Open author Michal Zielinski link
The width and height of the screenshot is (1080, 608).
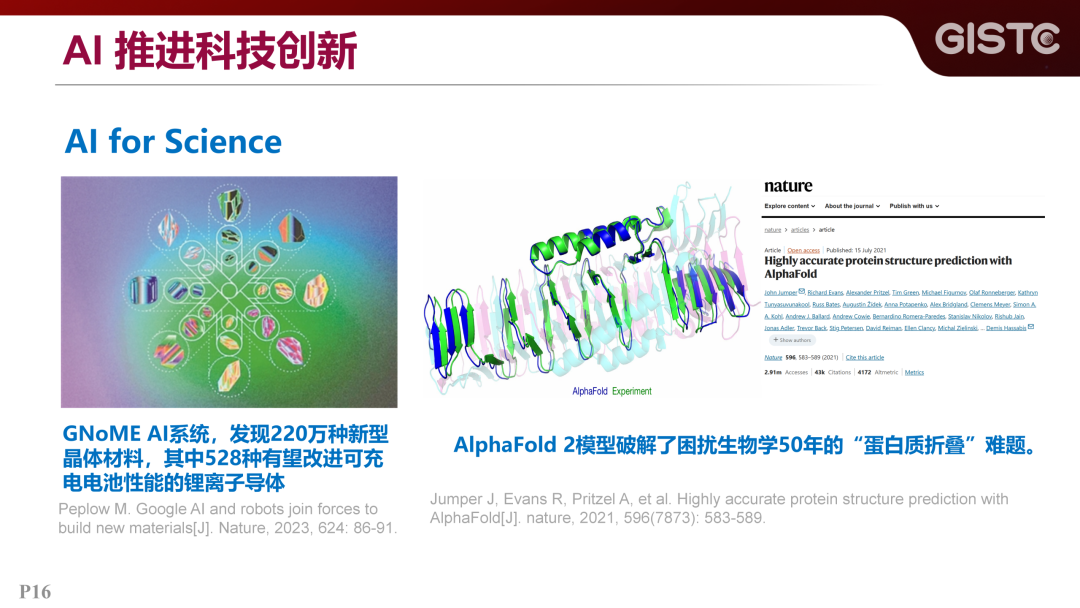pos(958,328)
